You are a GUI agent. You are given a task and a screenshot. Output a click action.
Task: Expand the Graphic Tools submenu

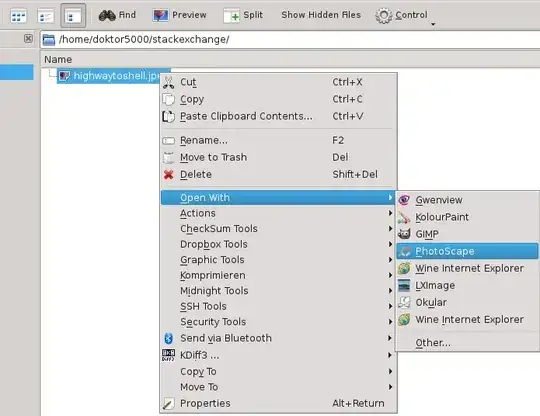tap(278, 260)
